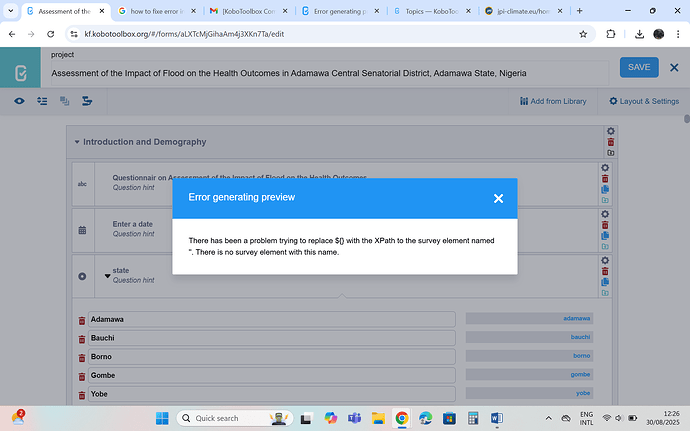Delete the Adamawa option
Viewport: 690px width, 431px height.
coord(81,320)
